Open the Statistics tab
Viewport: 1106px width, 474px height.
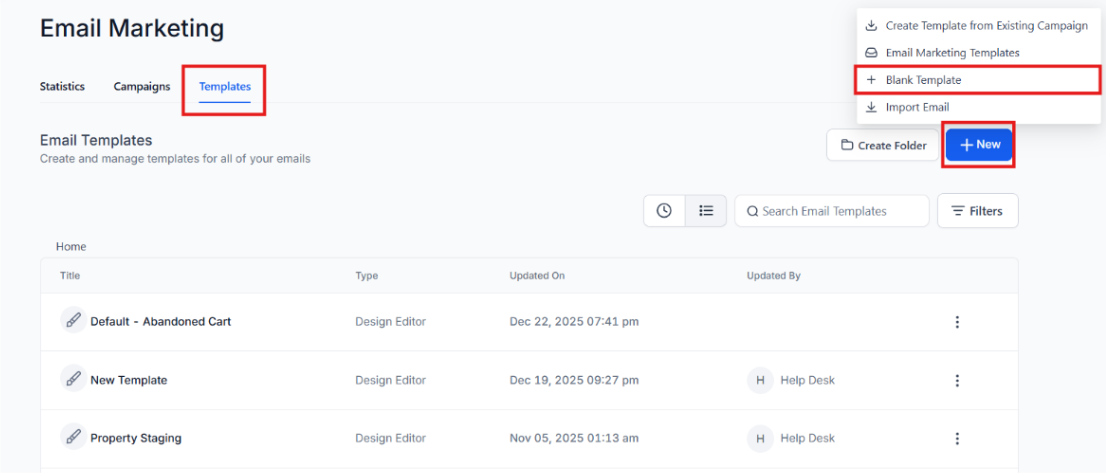click(x=62, y=87)
